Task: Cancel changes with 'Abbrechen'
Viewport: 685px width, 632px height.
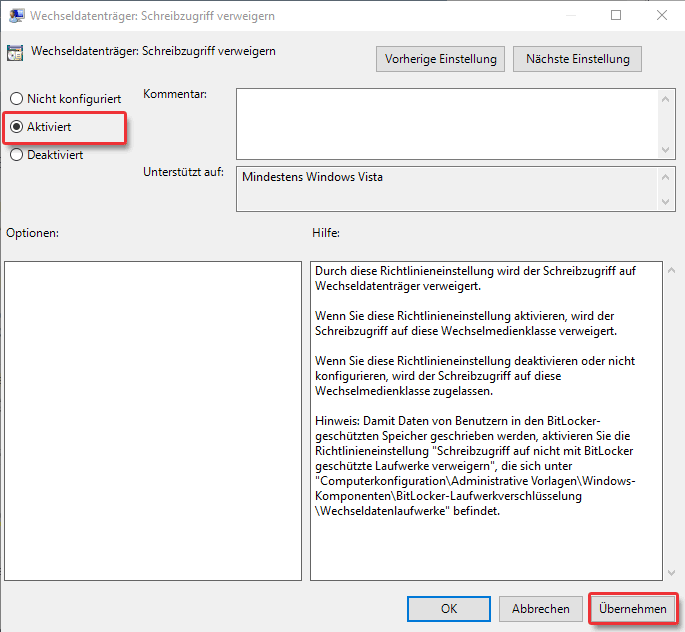Action: [x=541, y=608]
